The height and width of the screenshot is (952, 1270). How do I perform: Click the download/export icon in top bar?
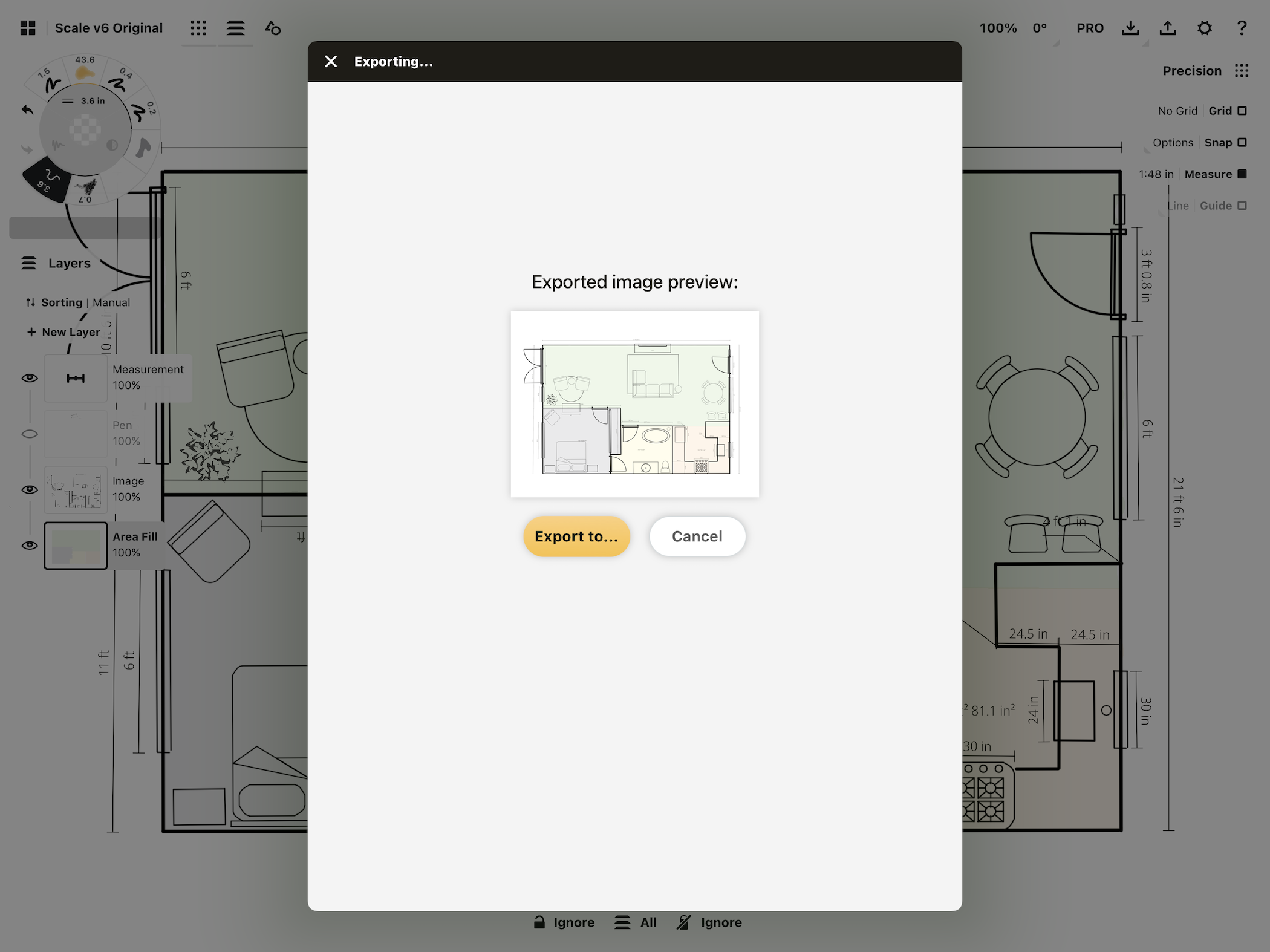pyautogui.click(x=1131, y=27)
